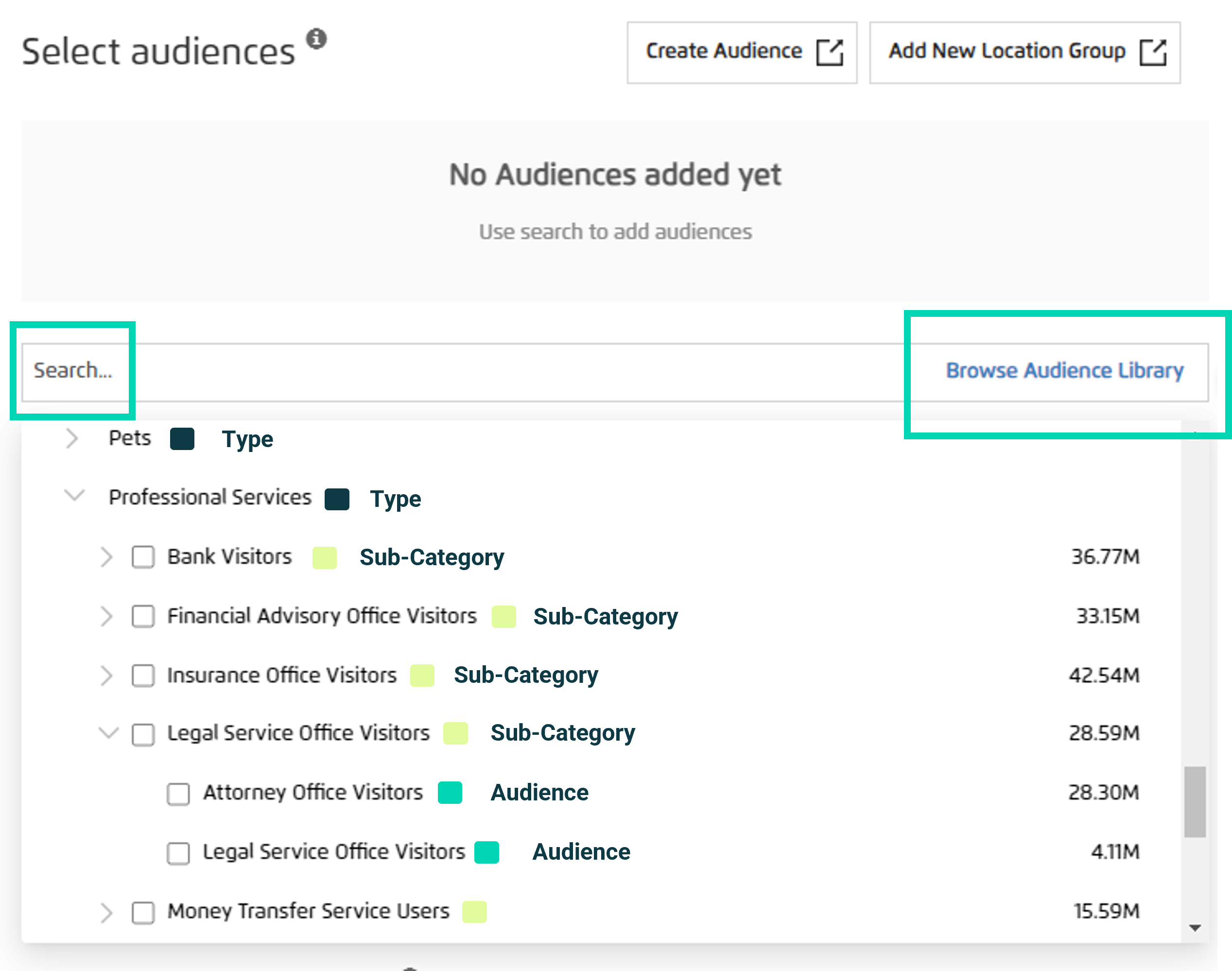1232x971 pixels.
Task: Enable the Insurance Office Visitors checkbox
Action: coord(143,676)
